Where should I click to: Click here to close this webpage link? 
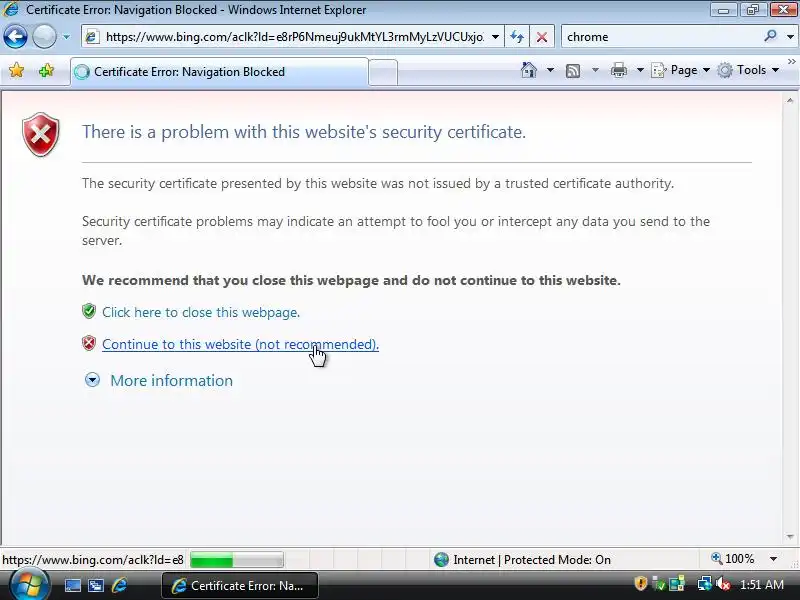201,312
